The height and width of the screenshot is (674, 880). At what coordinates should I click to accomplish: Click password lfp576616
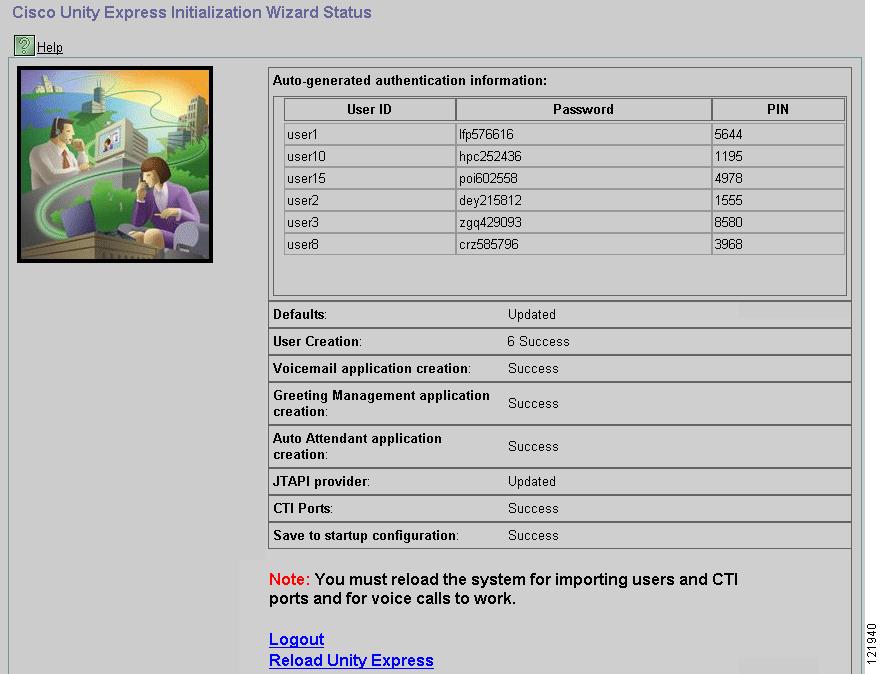[x=583, y=135]
